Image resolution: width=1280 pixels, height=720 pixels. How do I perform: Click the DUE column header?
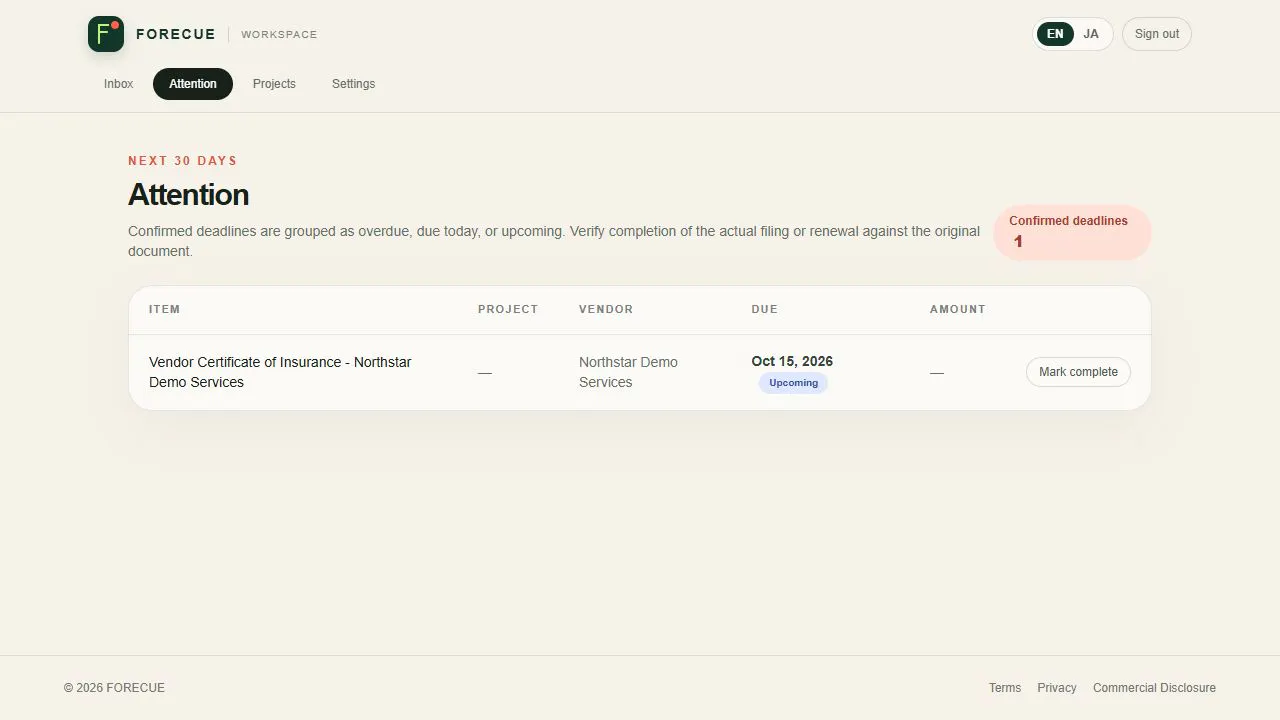click(765, 309)
